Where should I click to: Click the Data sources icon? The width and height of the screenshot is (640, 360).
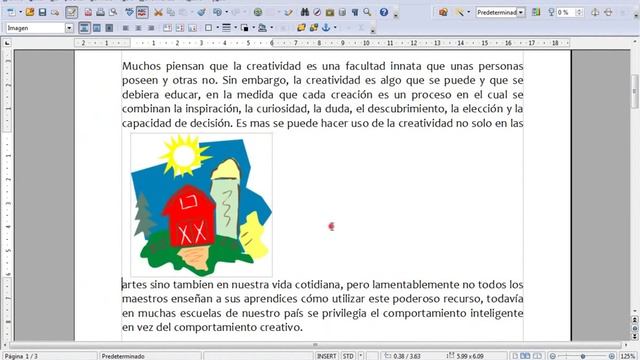click(342, 12)
